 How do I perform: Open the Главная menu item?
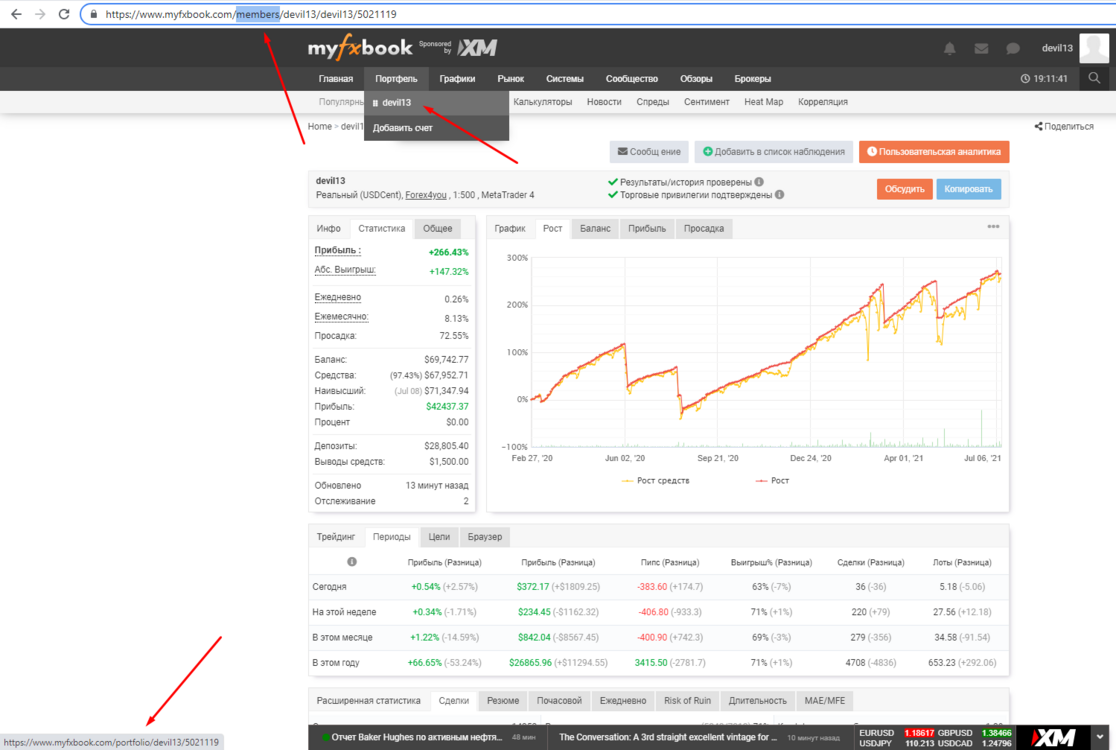point(335,79)
